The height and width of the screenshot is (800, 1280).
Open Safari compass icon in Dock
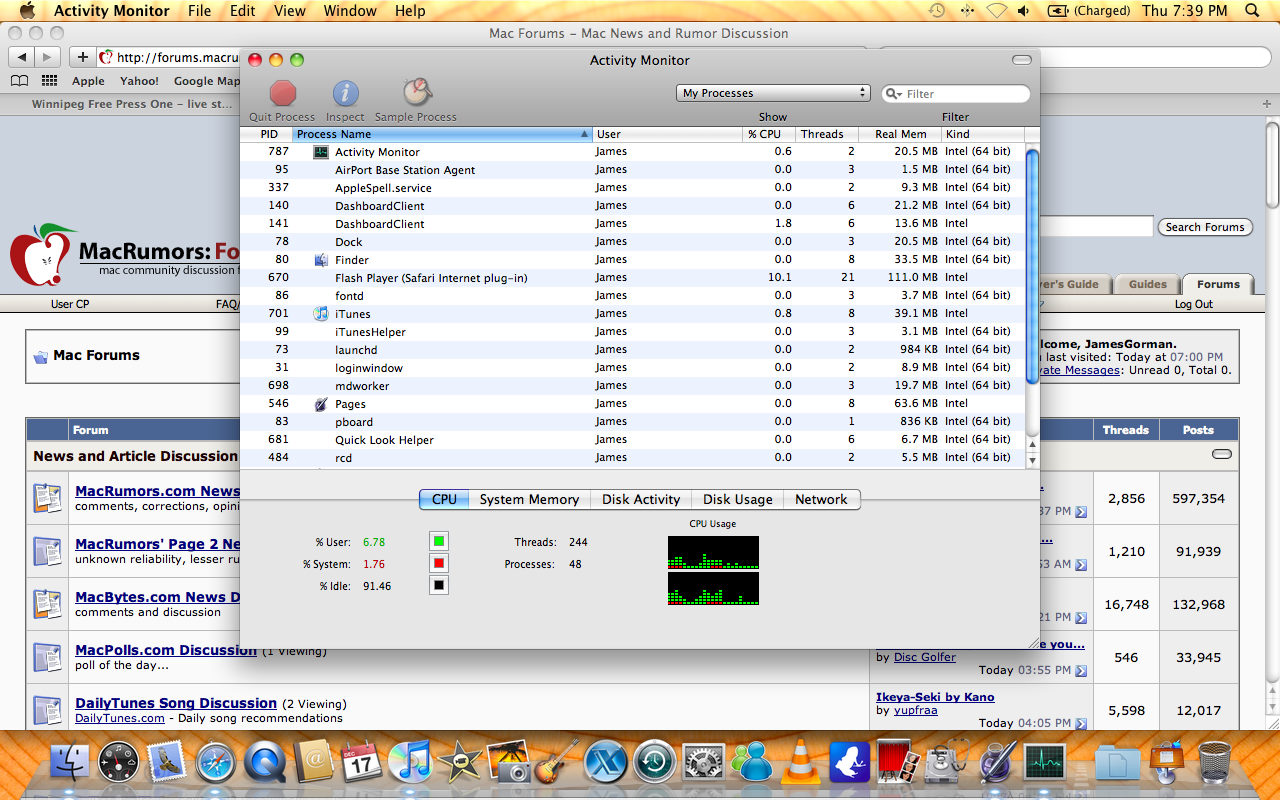click(x=215, y=763)
